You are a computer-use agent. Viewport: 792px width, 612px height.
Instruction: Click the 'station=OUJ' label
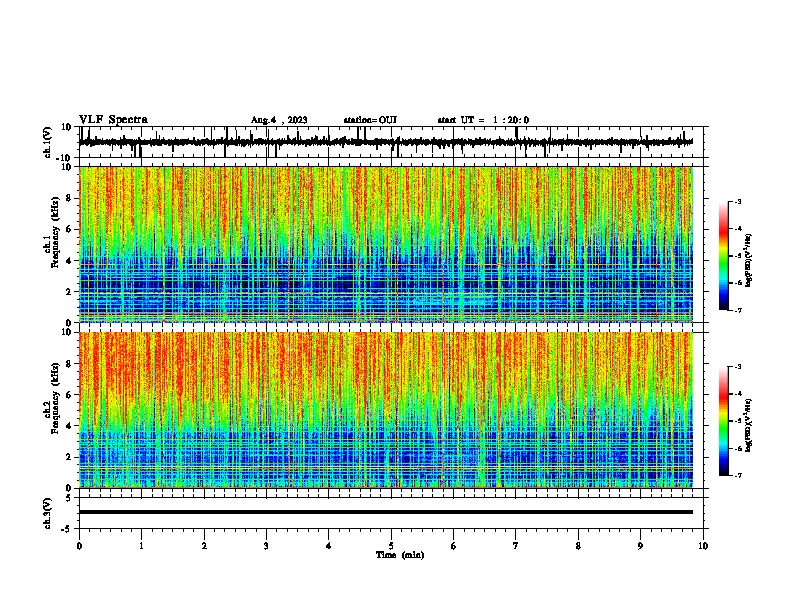point(370,120)
